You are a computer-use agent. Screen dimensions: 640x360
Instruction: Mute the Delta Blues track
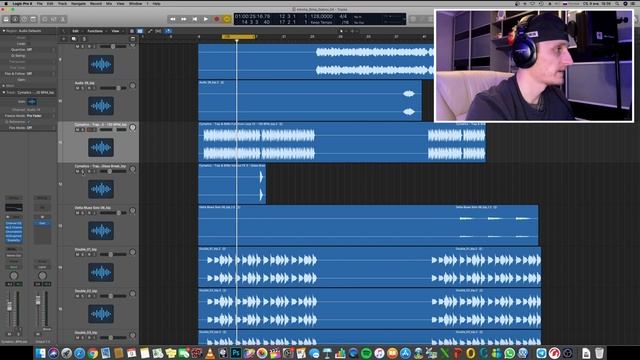coord(77,213)
